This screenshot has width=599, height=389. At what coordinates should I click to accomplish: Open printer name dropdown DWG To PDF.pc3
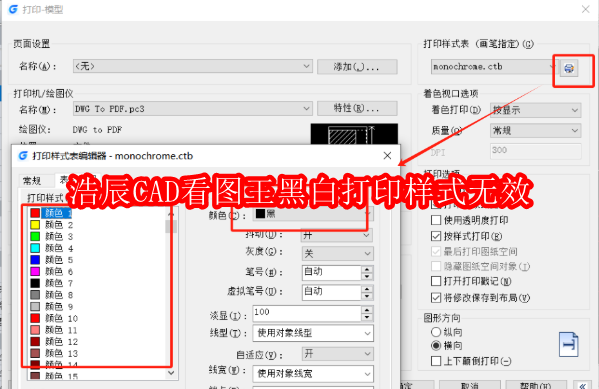[193, 109]
